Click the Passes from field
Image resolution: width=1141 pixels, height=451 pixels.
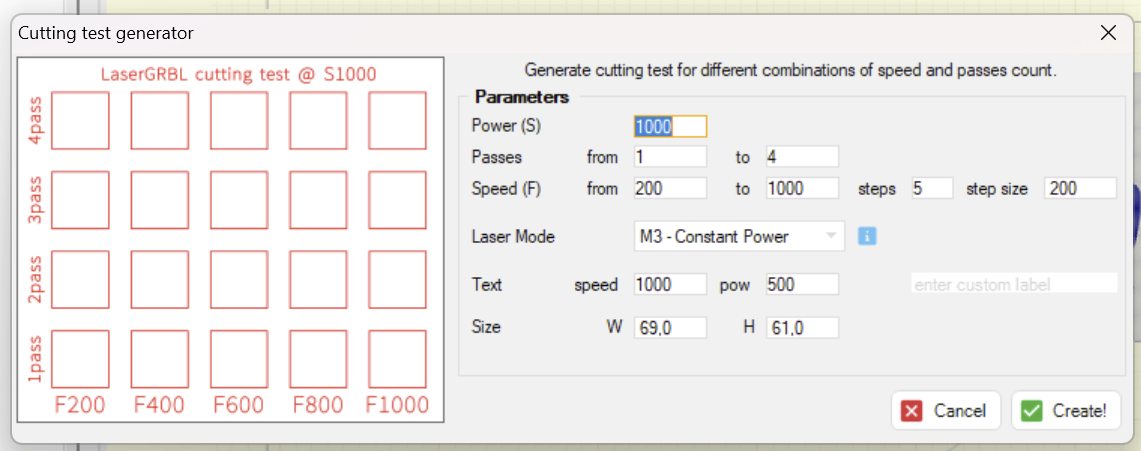pos(670,157)
